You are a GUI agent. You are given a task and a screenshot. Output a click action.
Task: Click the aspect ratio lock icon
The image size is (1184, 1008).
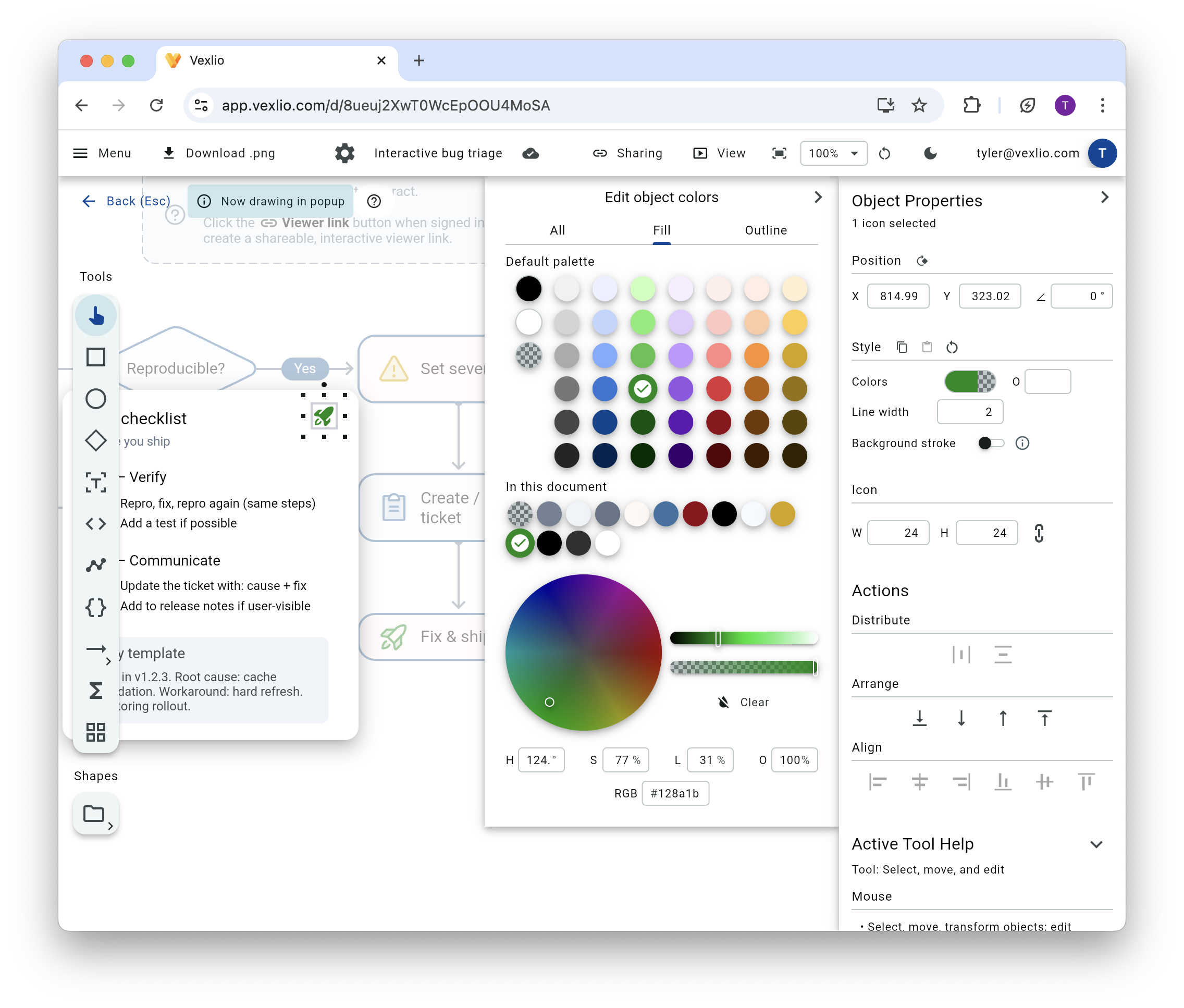click(x=1039, y=533)
